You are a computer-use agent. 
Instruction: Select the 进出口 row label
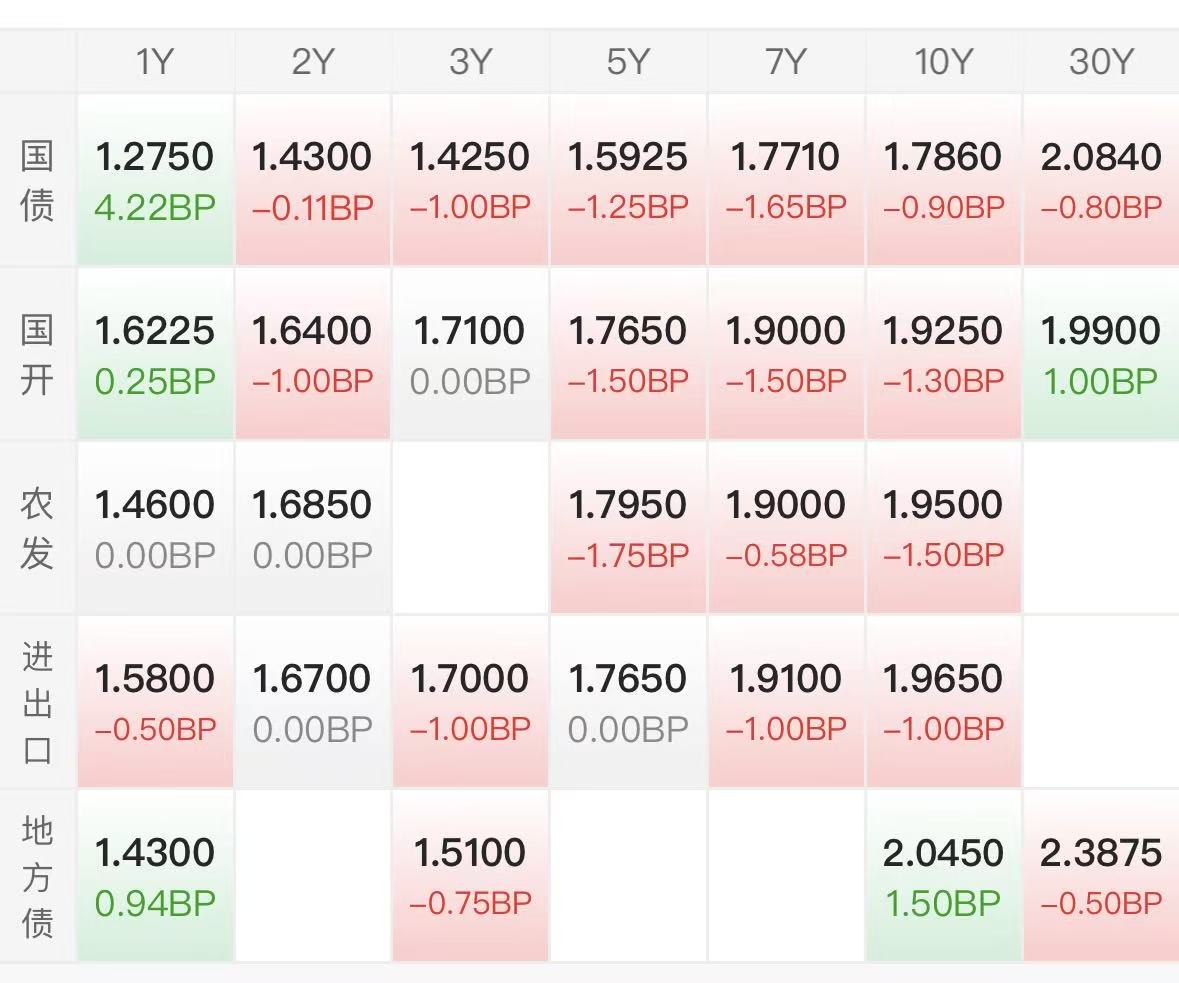[37, 702]
